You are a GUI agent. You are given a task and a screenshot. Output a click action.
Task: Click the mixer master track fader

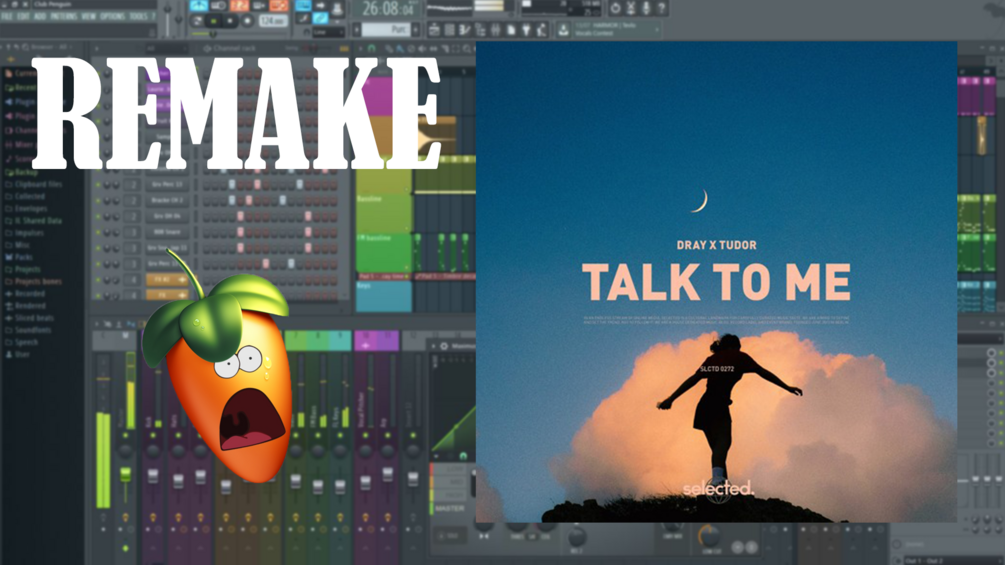[x=126, y=475]
